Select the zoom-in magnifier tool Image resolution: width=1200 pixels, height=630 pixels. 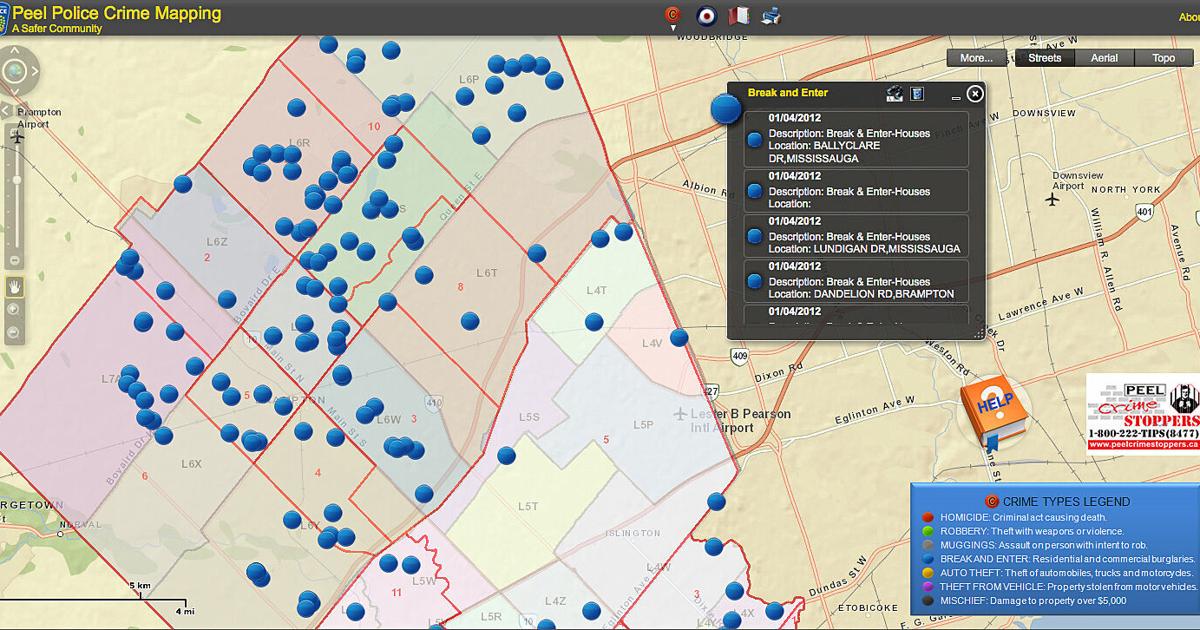14,309
